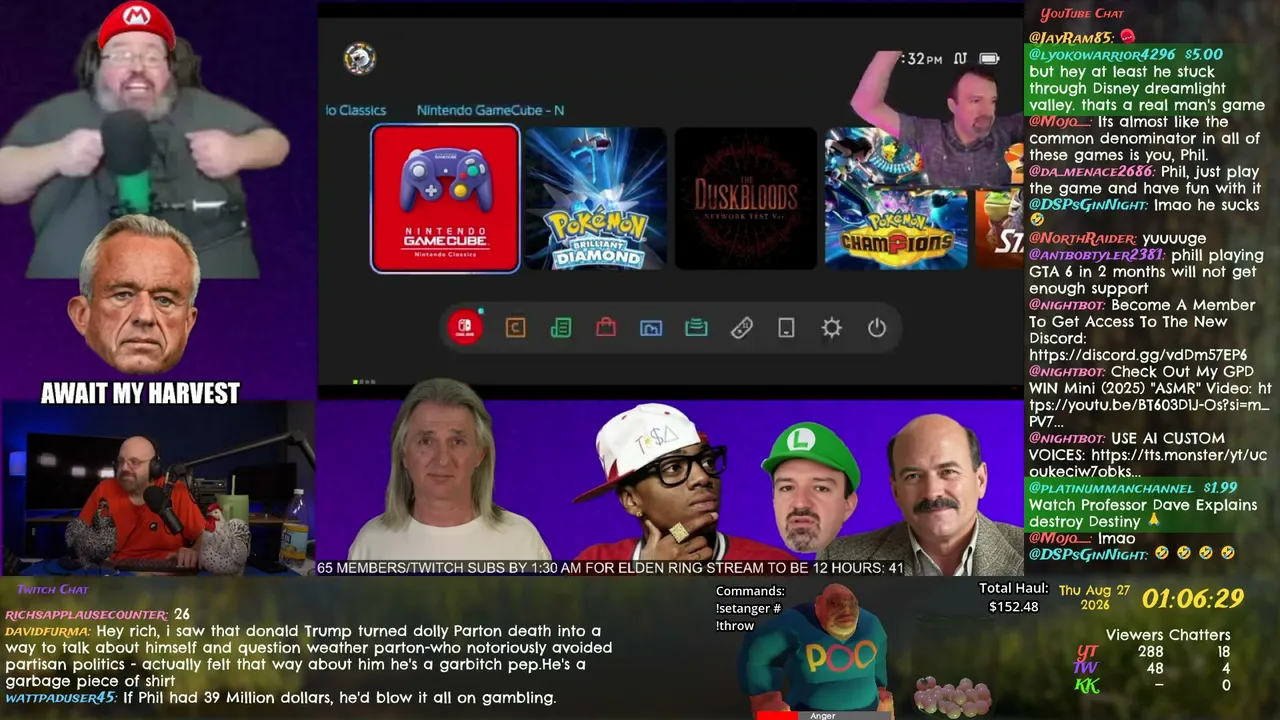Click username @NorthRaider in chat
The width and height of the screenshot is (1280, 720).
click(x=1082, y=238)
